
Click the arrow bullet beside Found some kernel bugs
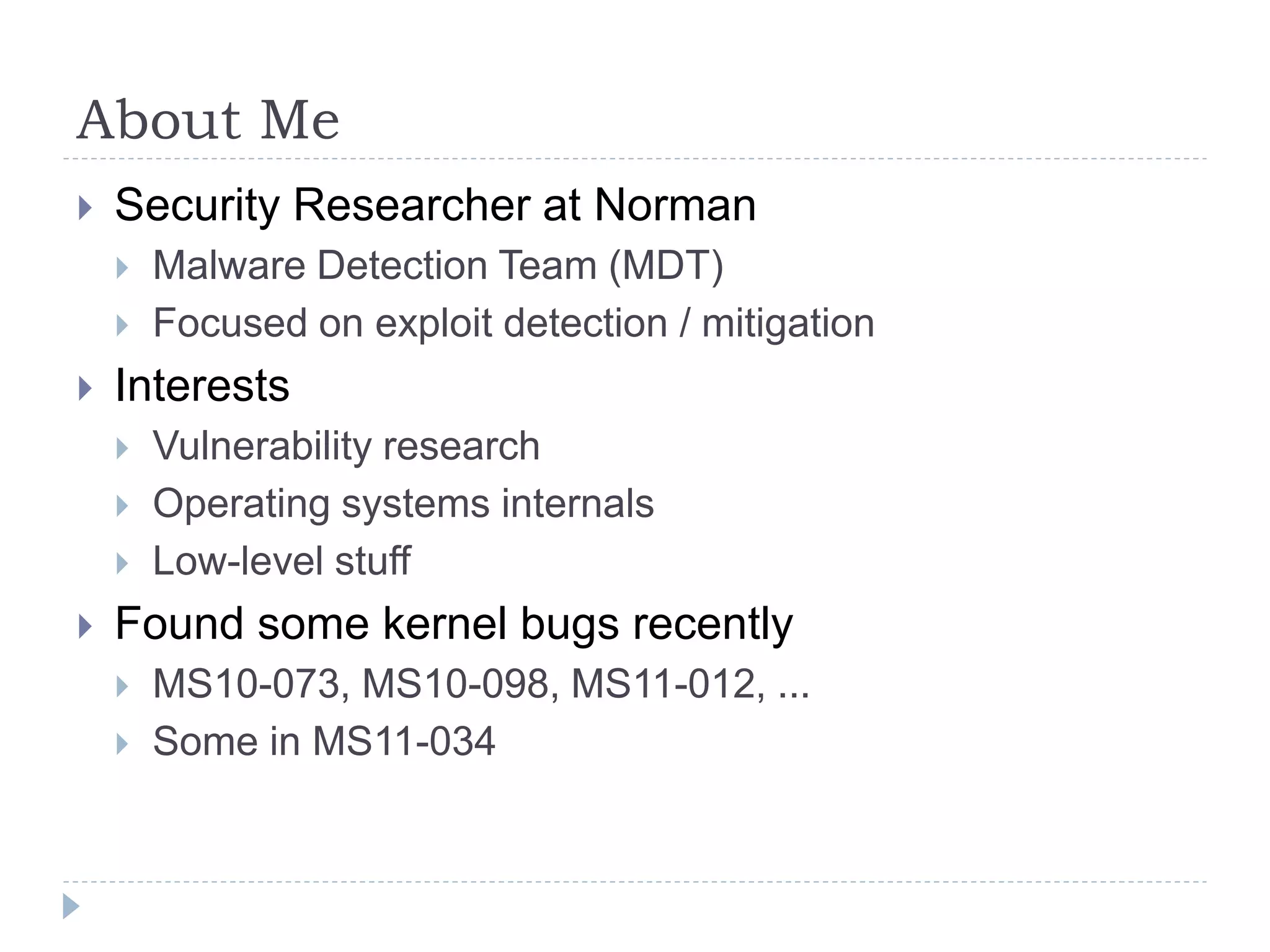pyautogui.click(x=86, y=627)
